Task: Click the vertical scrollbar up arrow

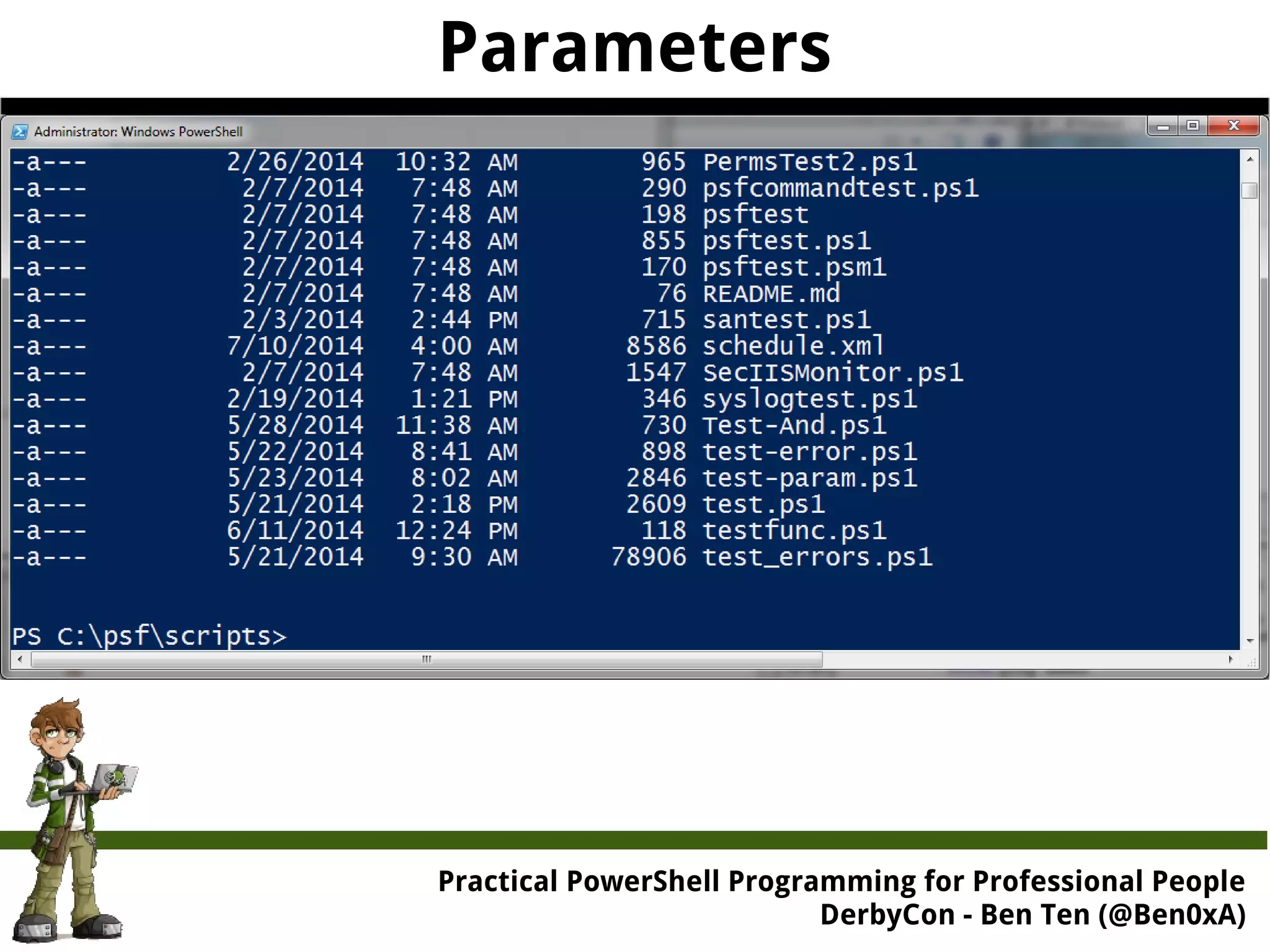Action: [1250, 160]
